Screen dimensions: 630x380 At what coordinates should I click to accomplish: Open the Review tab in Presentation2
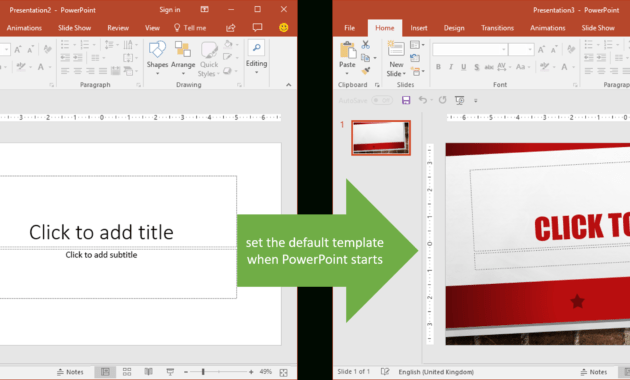point(118,28)
